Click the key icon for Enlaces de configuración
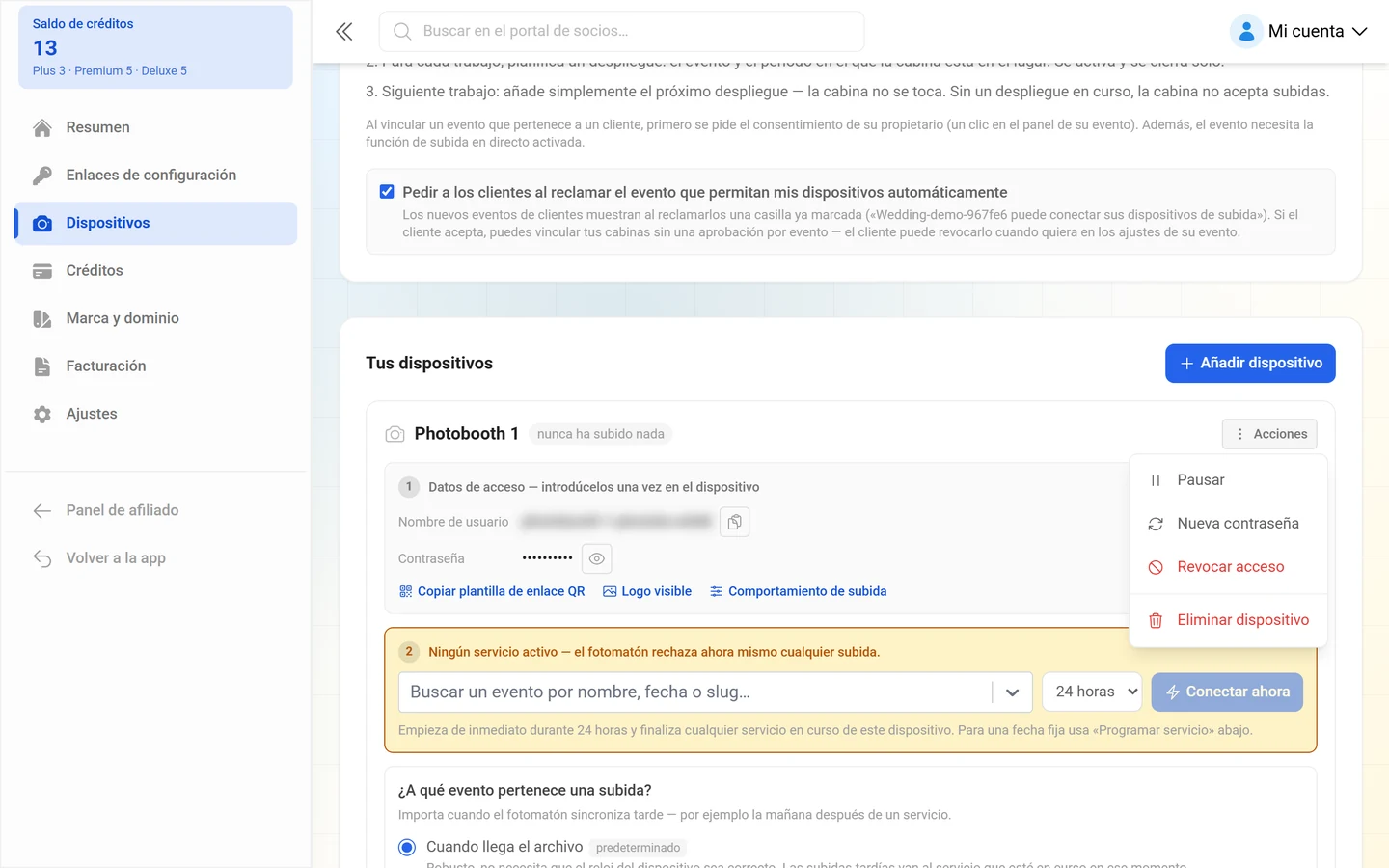 coord(42,176)
